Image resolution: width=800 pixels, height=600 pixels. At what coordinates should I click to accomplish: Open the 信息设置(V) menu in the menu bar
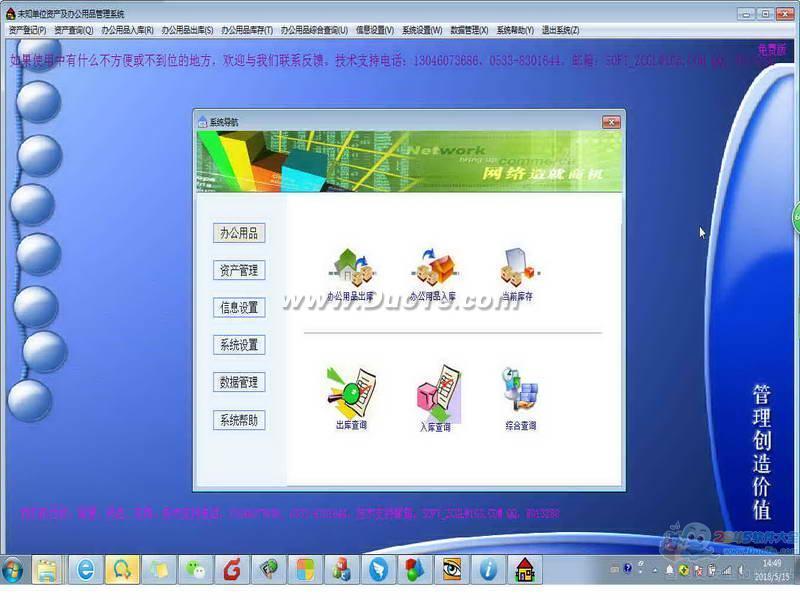click(375, 30)
